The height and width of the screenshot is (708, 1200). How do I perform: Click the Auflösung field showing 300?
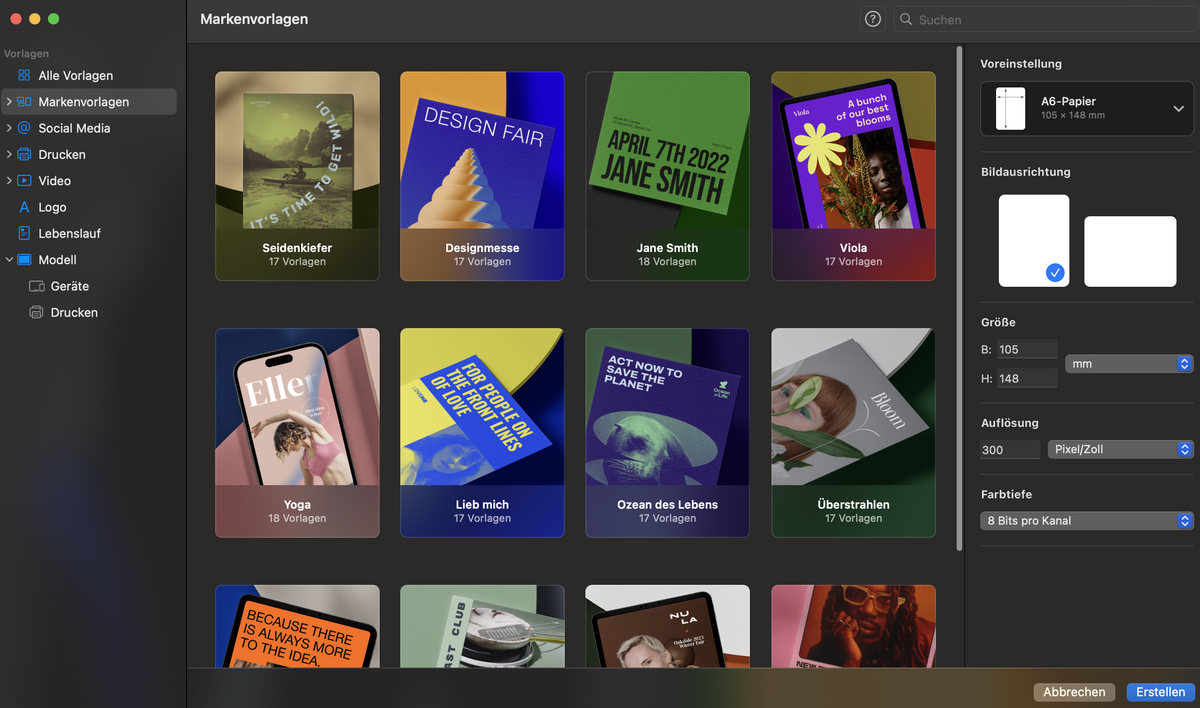(1010, 450)
